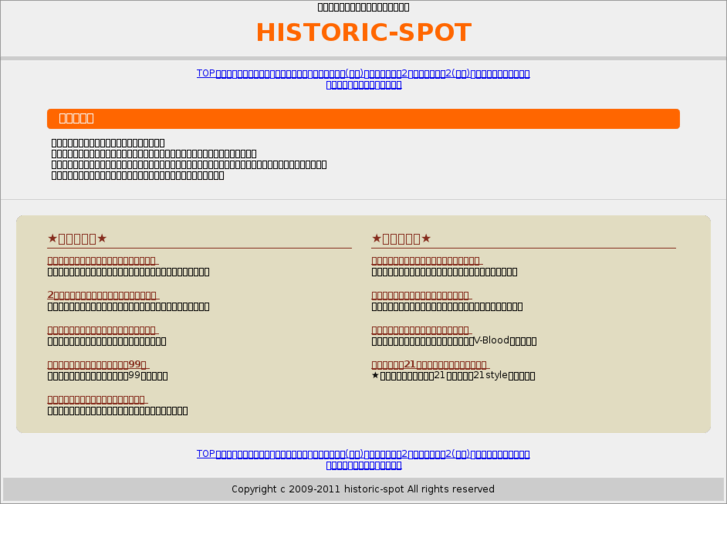Click the black description line containing "99"
Viewport: 727px width, 545px height.
[x=108, y=376]
